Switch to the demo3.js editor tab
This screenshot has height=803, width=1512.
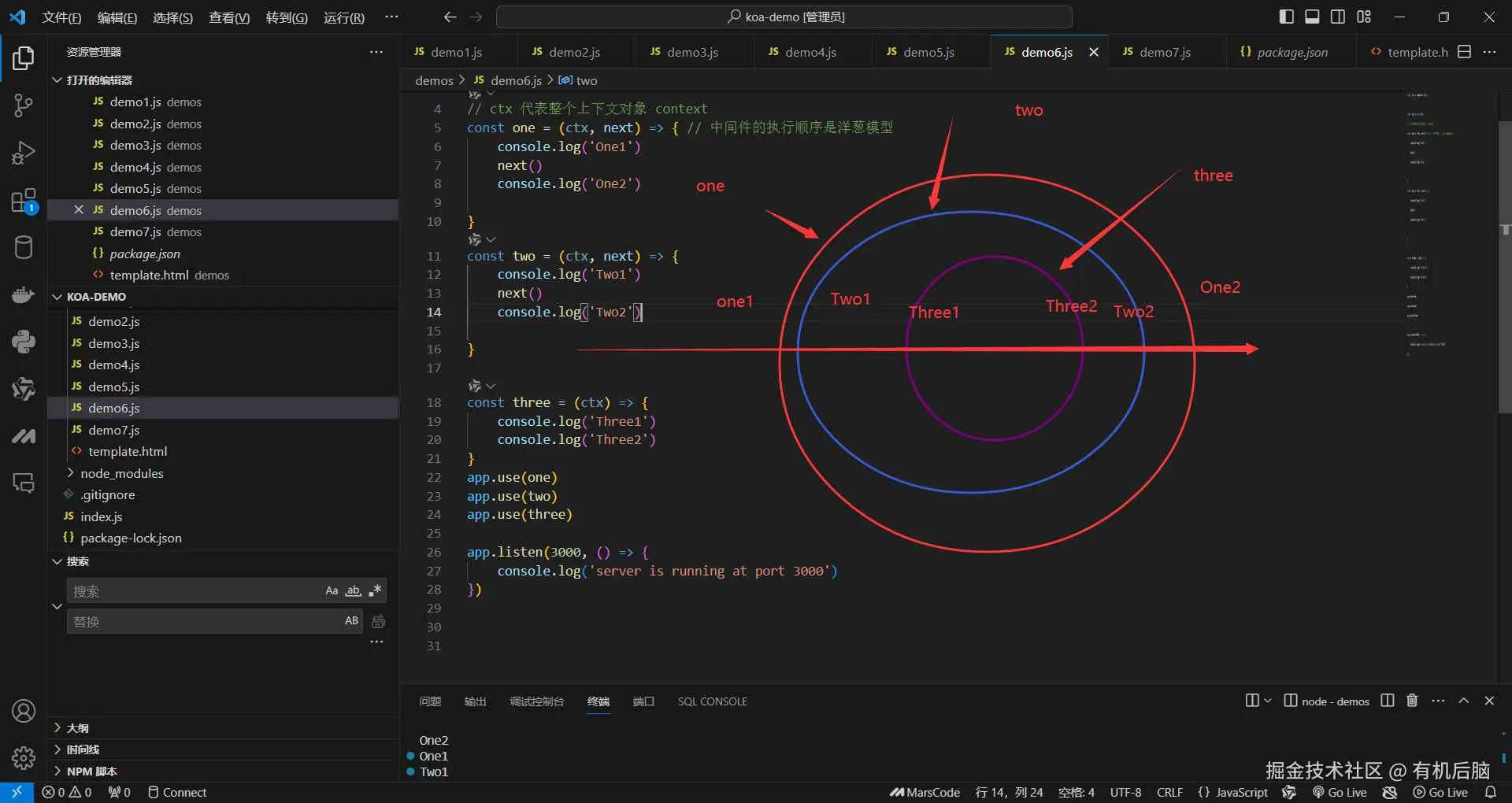691,52
